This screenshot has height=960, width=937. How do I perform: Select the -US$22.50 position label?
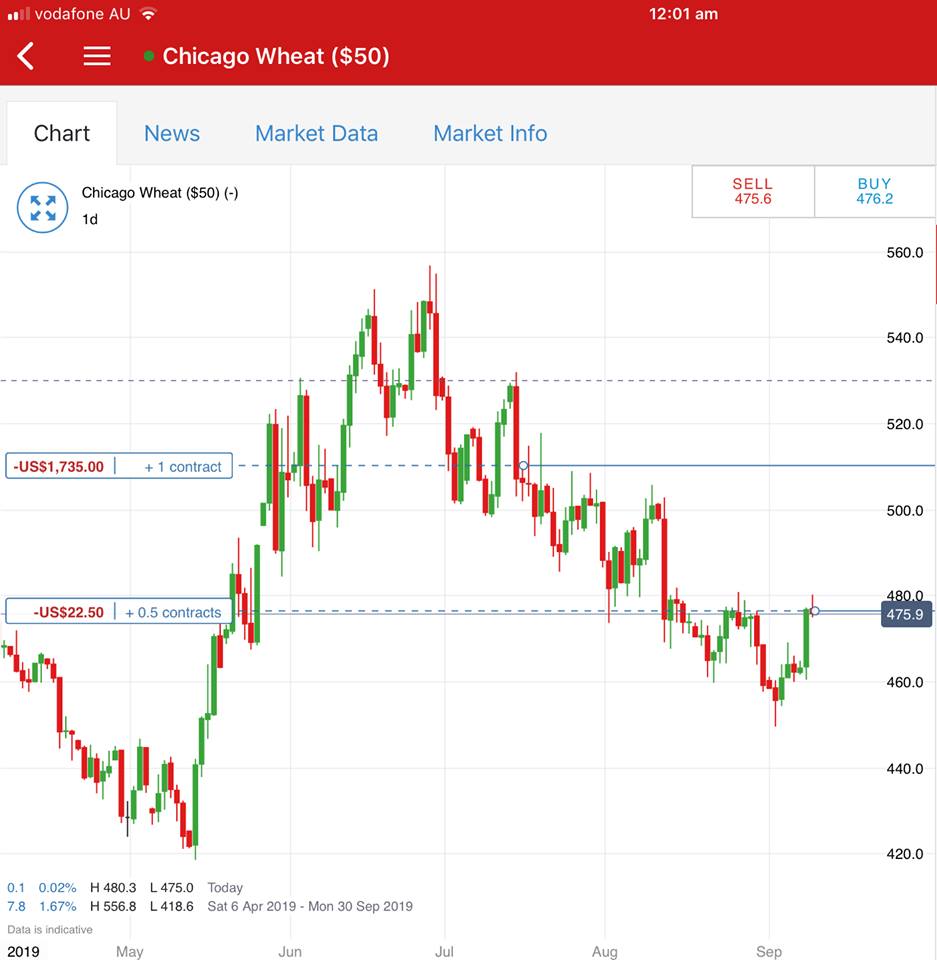(x=68, y=612)
